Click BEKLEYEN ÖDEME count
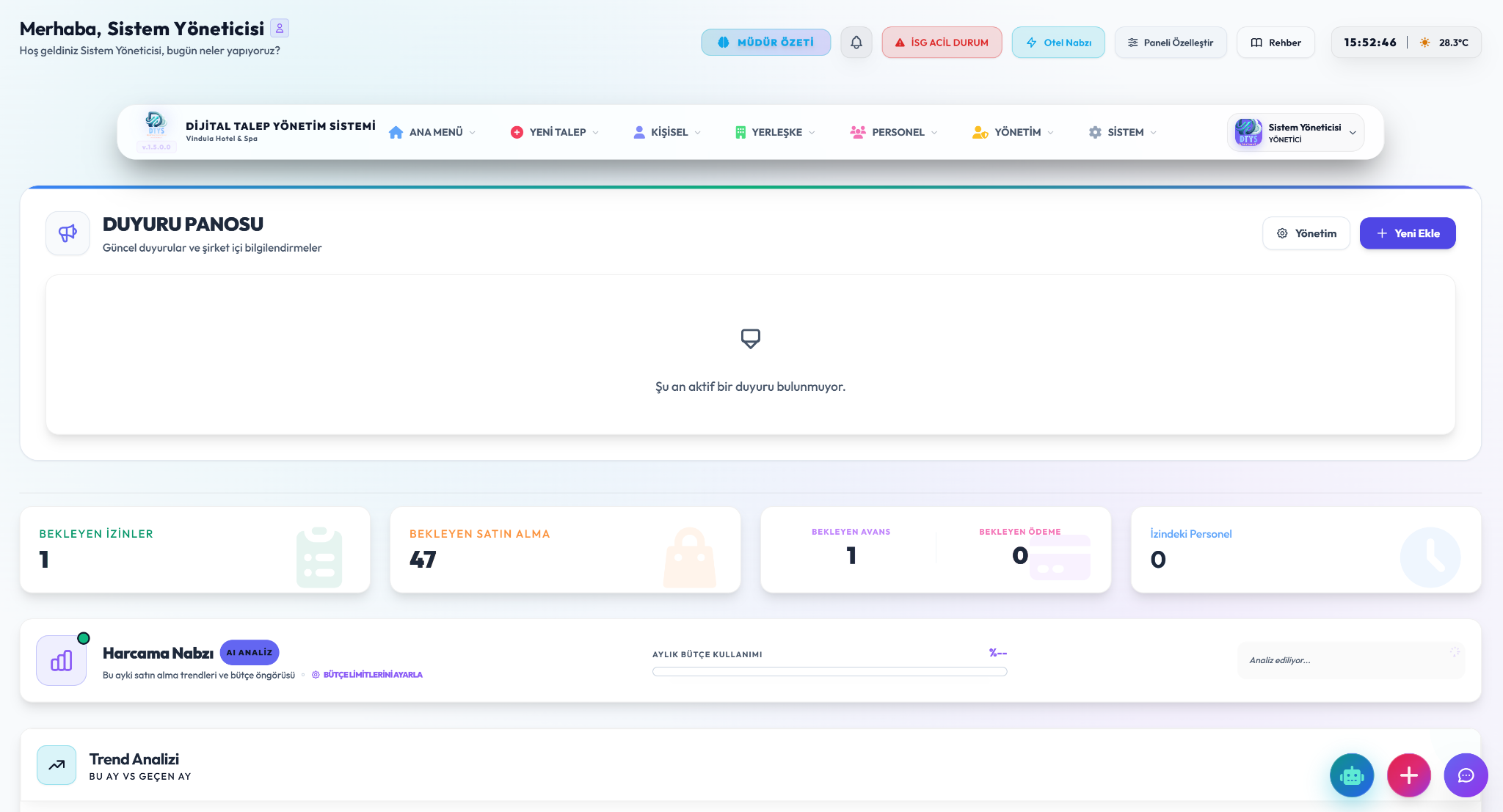This screenshot has width=1503, height=812. coord(1020,555)
